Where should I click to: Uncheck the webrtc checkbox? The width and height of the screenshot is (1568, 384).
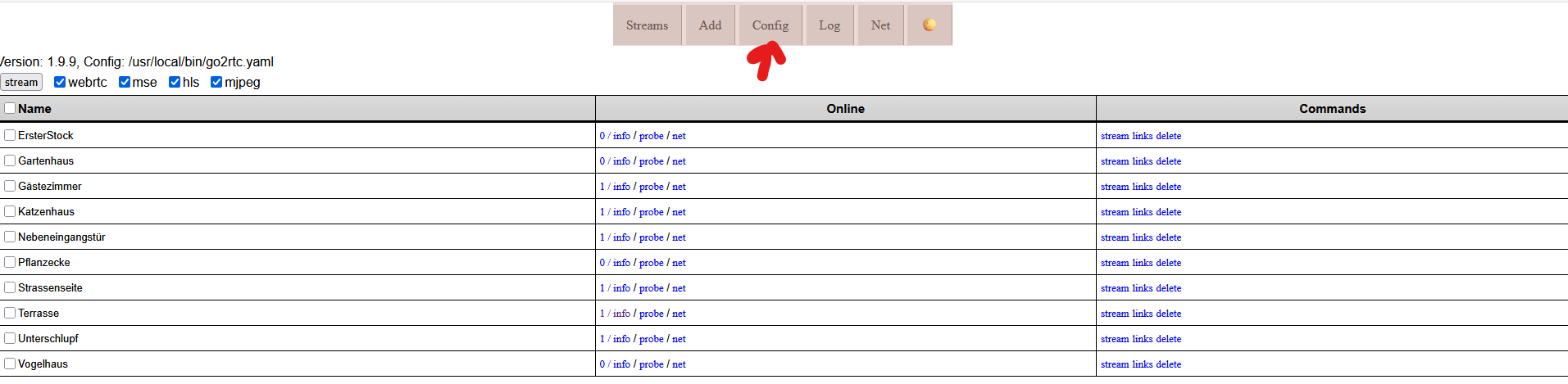[x=60, y=82]
